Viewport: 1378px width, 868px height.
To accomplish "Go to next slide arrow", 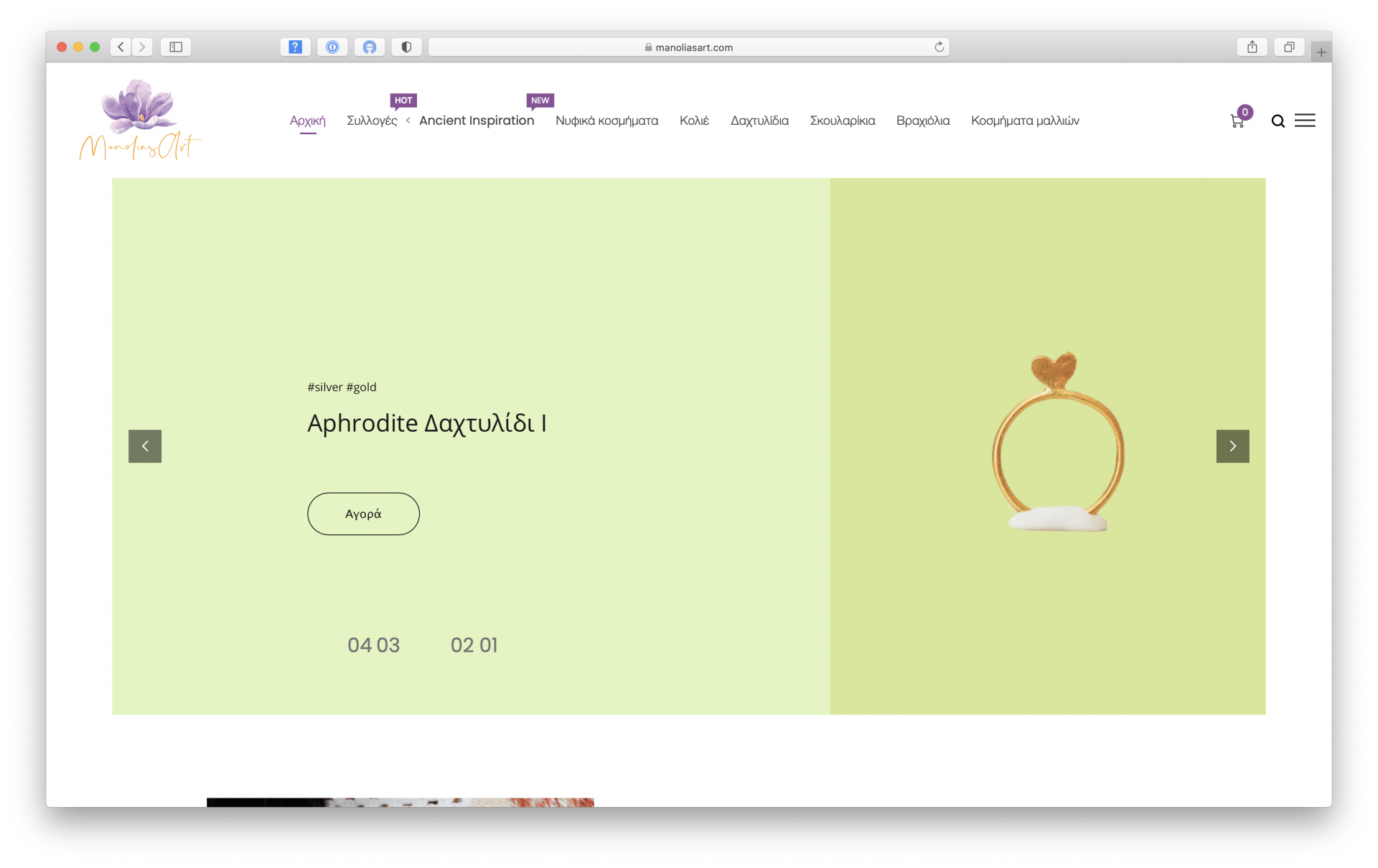I will click(1232, 446).
